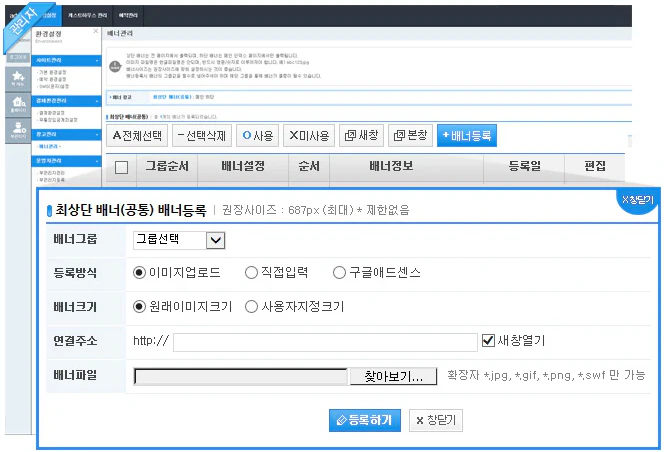Uncheck the 새창열기 checkbox
This screenshot has height=452, width=664.
click(x=488, y=340)
